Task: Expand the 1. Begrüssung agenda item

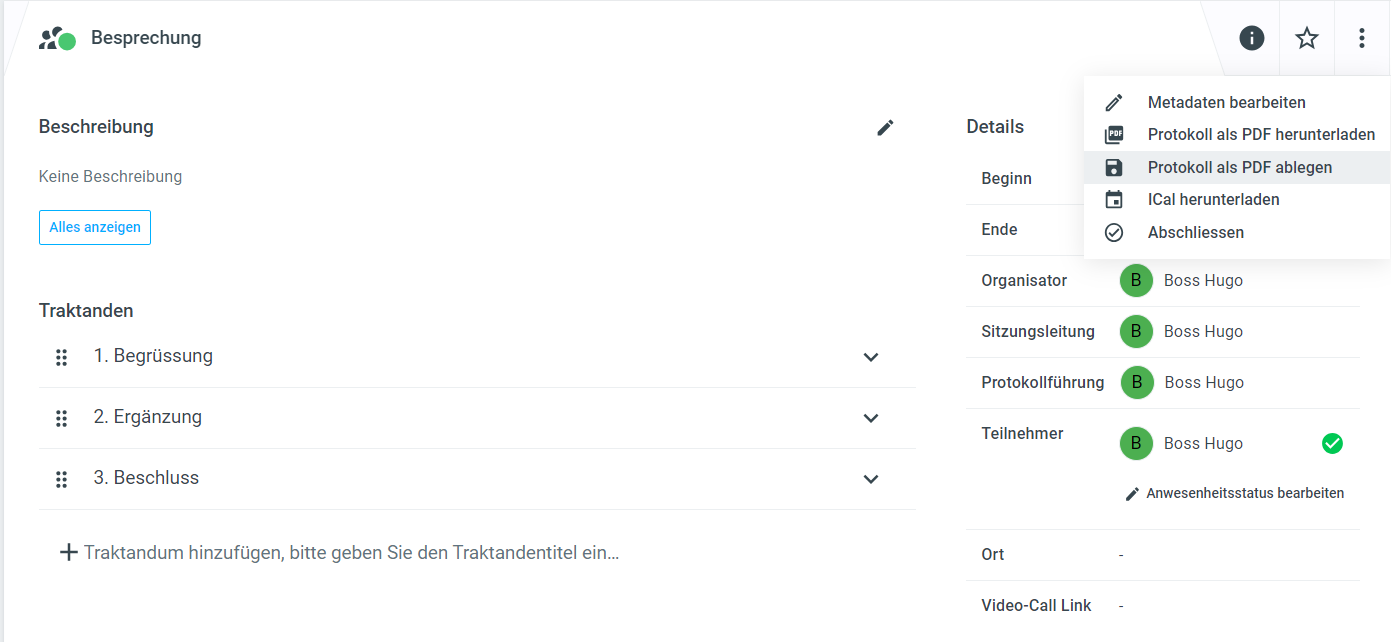Action: point(871,357)
